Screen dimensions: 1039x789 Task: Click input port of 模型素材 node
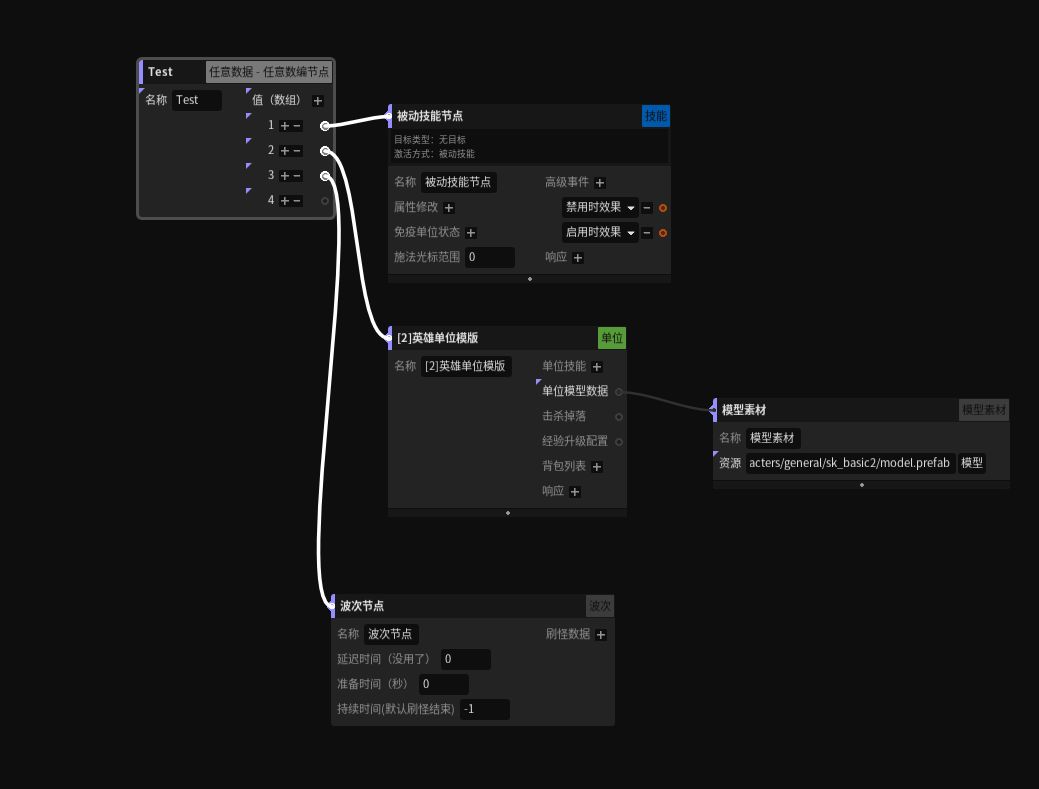point(713,410)
